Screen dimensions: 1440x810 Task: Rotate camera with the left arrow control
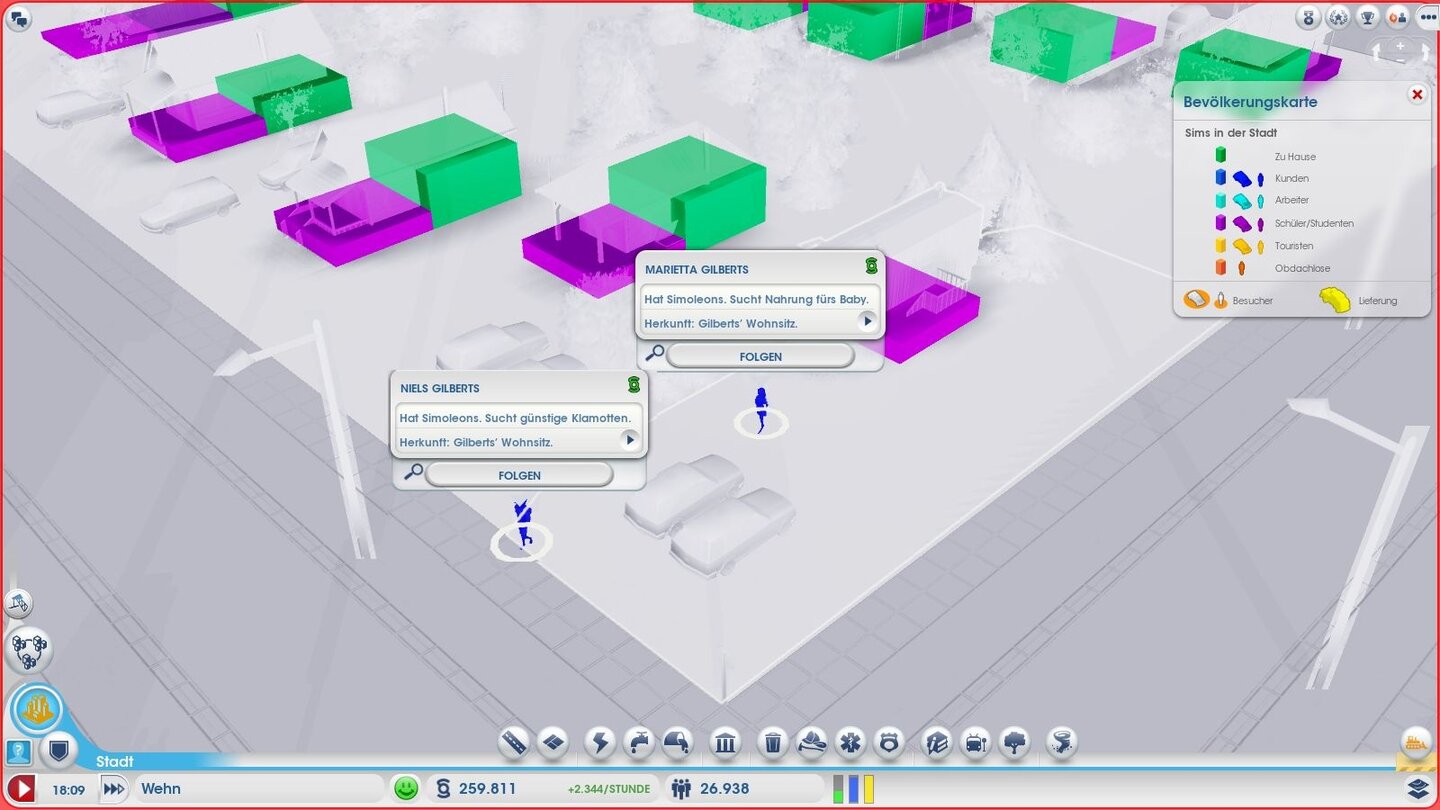1378,51
